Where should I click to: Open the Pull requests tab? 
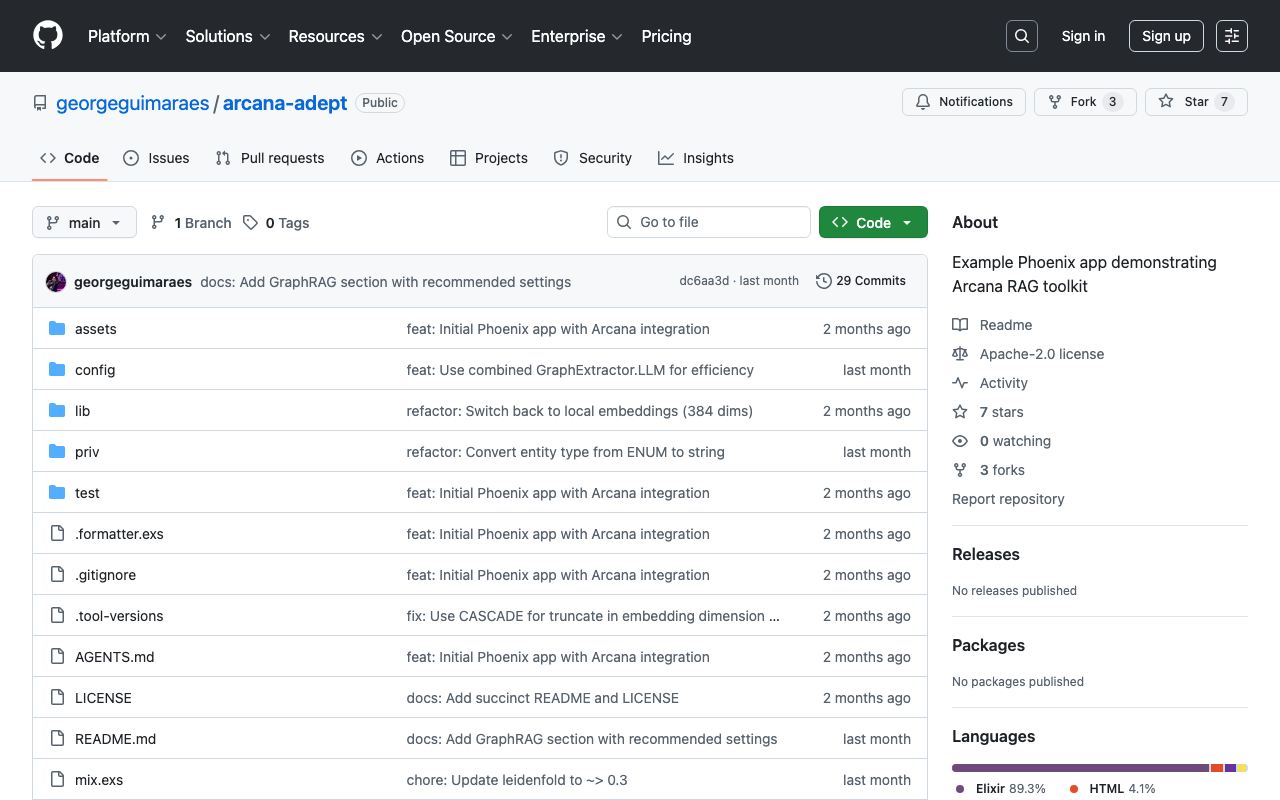click(270, 158)
